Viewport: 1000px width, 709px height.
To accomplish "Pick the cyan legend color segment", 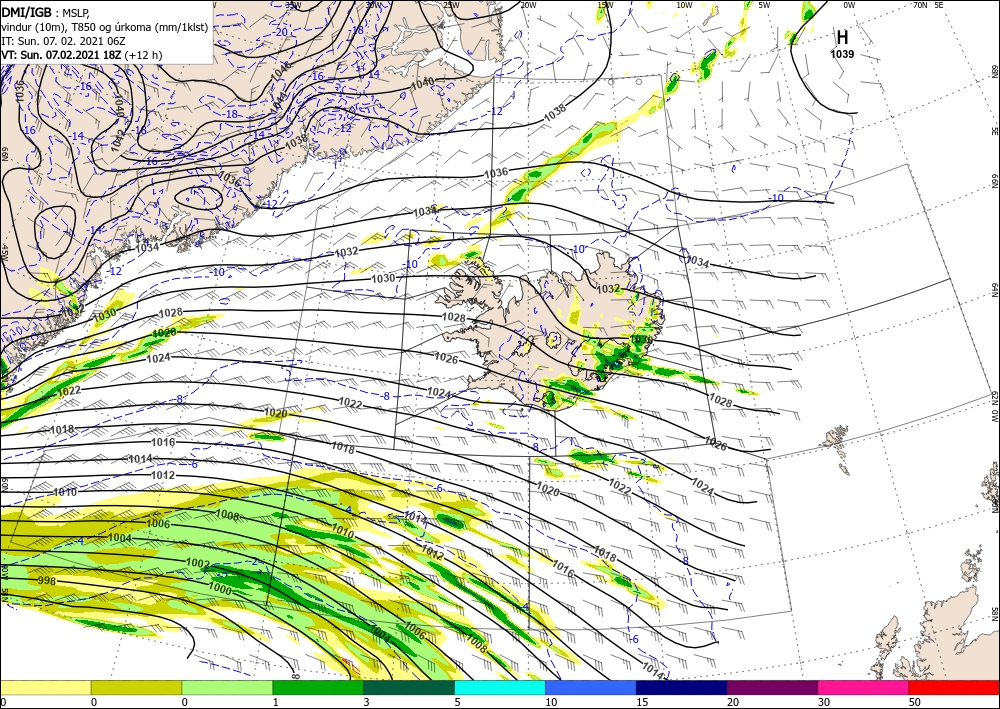I will (500, 687).
